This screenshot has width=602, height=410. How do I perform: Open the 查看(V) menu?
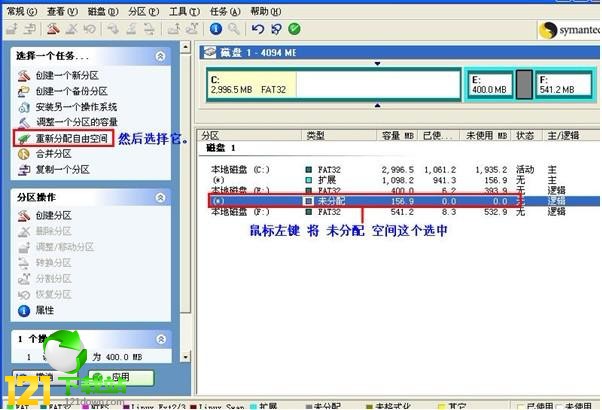pos(62,12)
